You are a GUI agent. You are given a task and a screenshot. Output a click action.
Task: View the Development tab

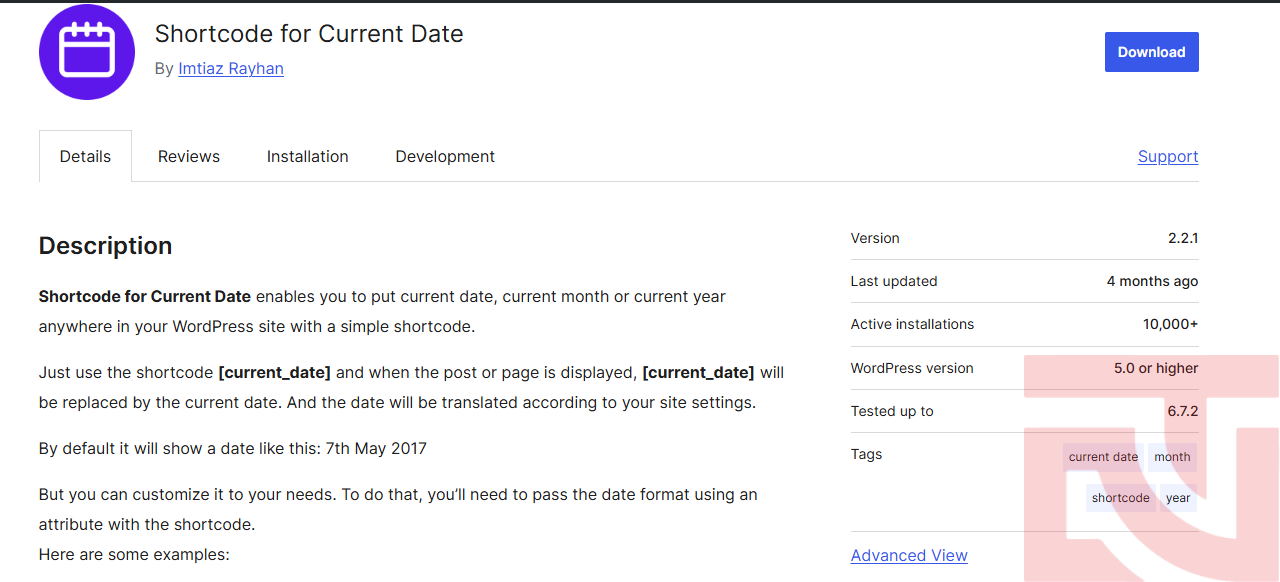(x=445, y=156)
